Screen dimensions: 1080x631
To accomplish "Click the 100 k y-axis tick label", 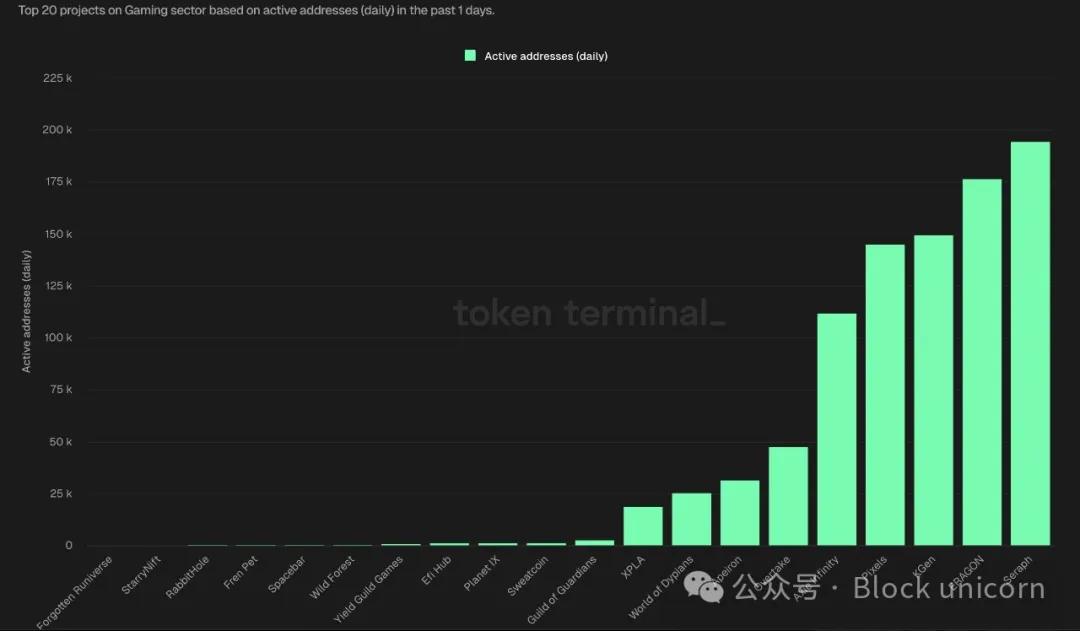I will pyautogui.click(x=57, y=338).
